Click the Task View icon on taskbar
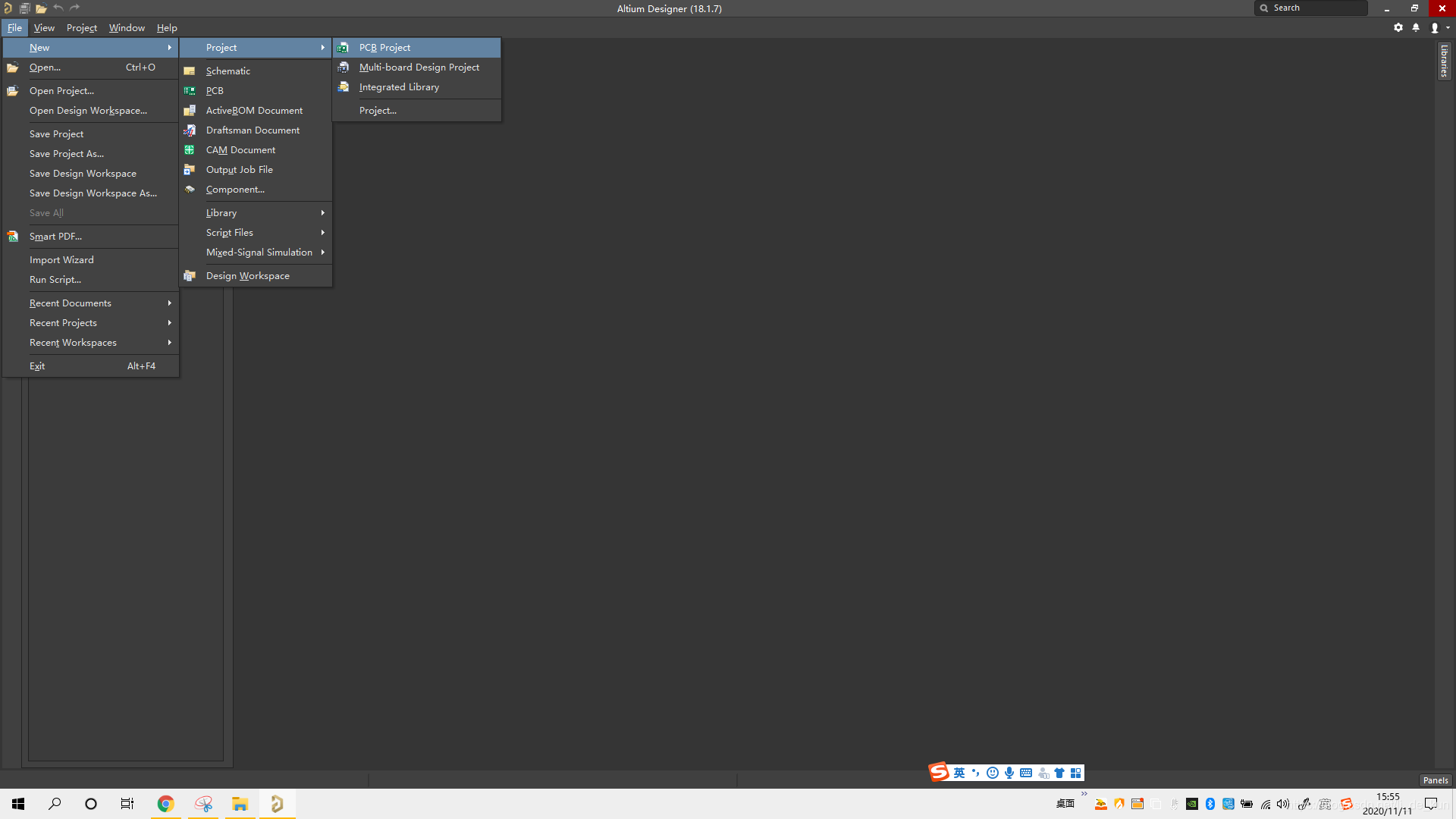 click(x=127, y=804)
